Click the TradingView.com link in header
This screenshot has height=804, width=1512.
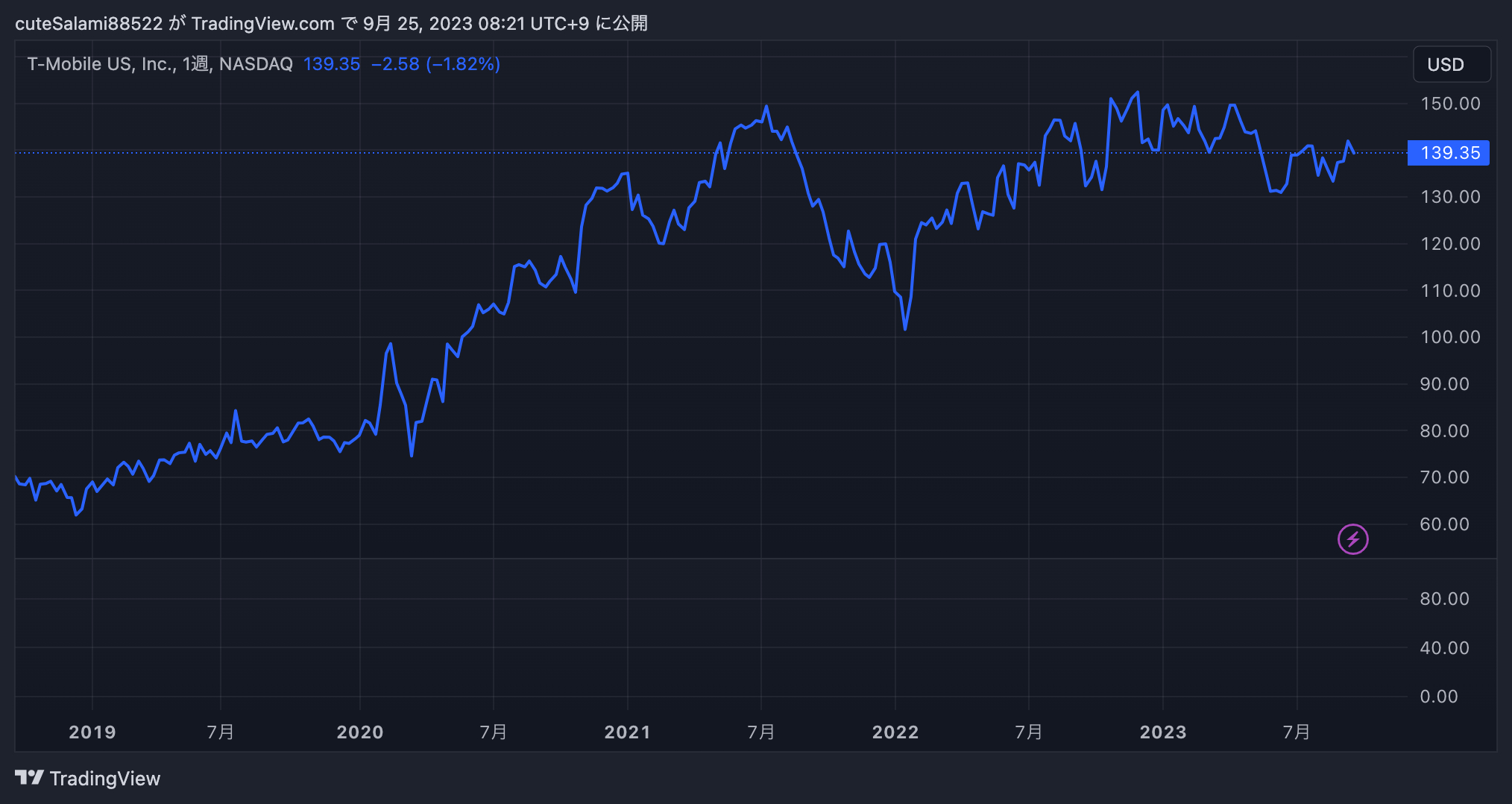[262, 24]
